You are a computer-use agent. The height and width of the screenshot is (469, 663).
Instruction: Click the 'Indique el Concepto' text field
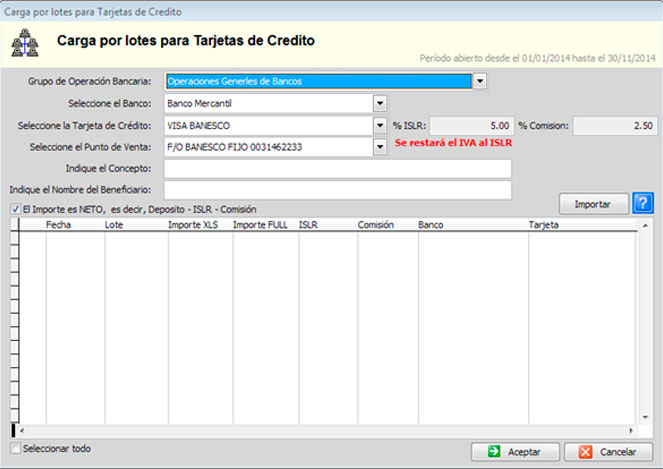pos(337,168)
